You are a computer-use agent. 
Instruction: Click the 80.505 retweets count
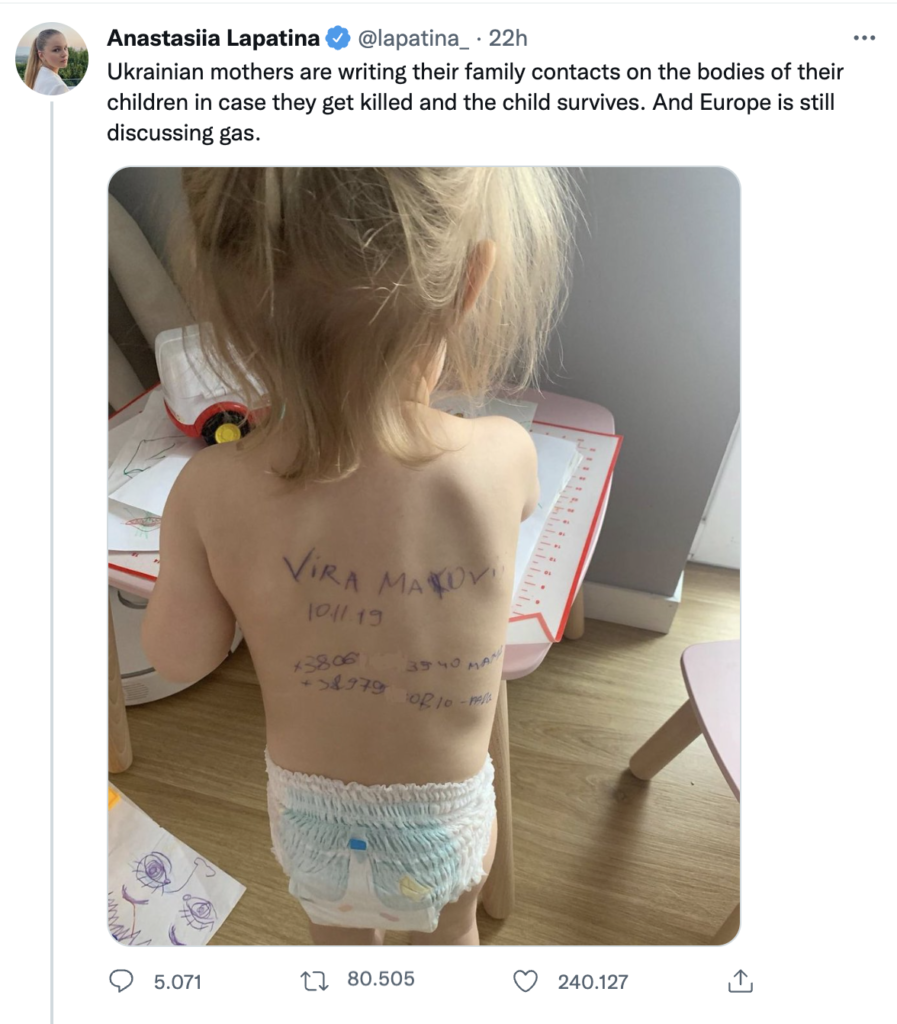381,979
